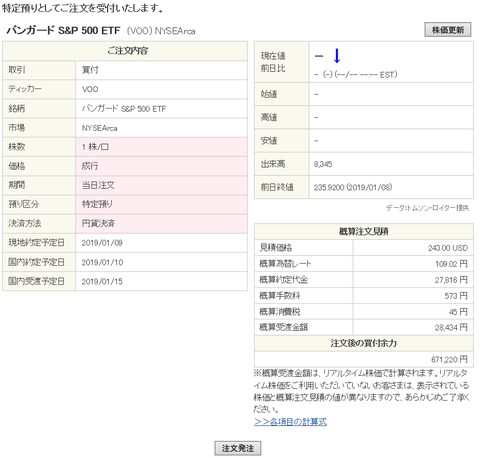The image size is (480, 458).
Task: Click the 株価更新 button
Action: 448,30
